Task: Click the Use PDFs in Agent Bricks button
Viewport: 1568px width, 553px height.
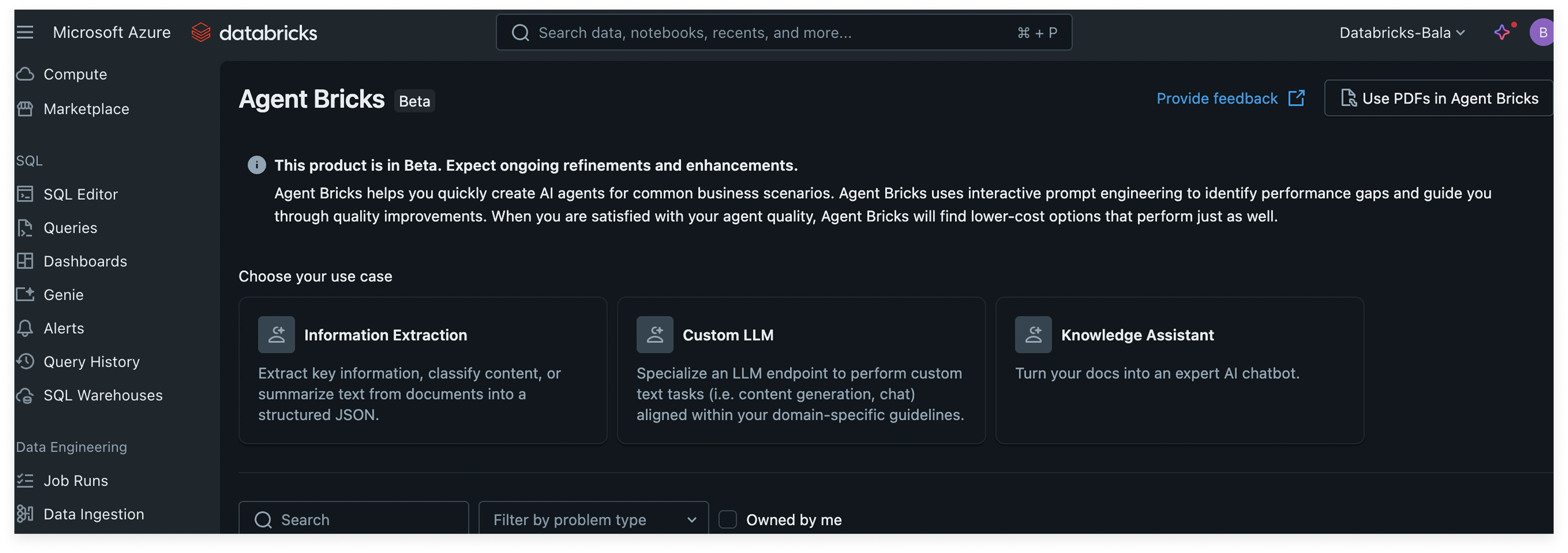Action: click(x=1439, y=98)
